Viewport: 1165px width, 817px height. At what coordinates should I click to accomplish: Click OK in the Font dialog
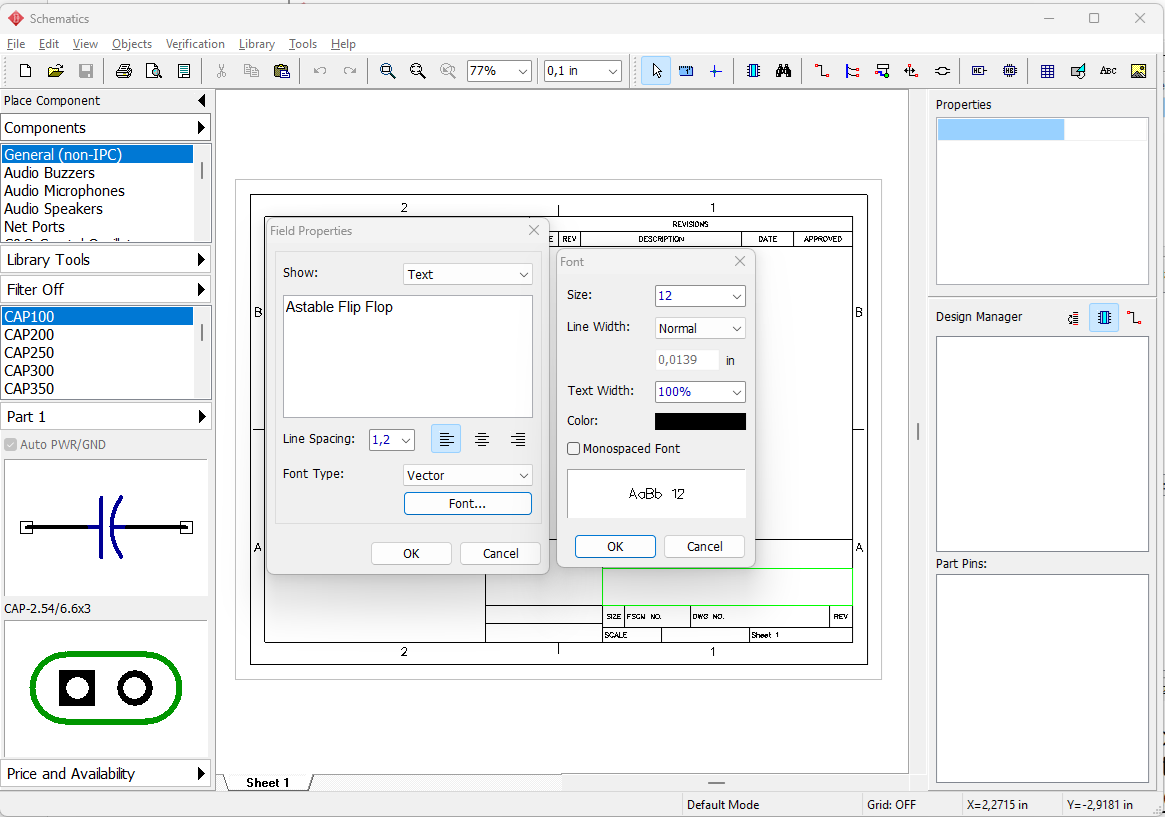click(x=615, y=547)
